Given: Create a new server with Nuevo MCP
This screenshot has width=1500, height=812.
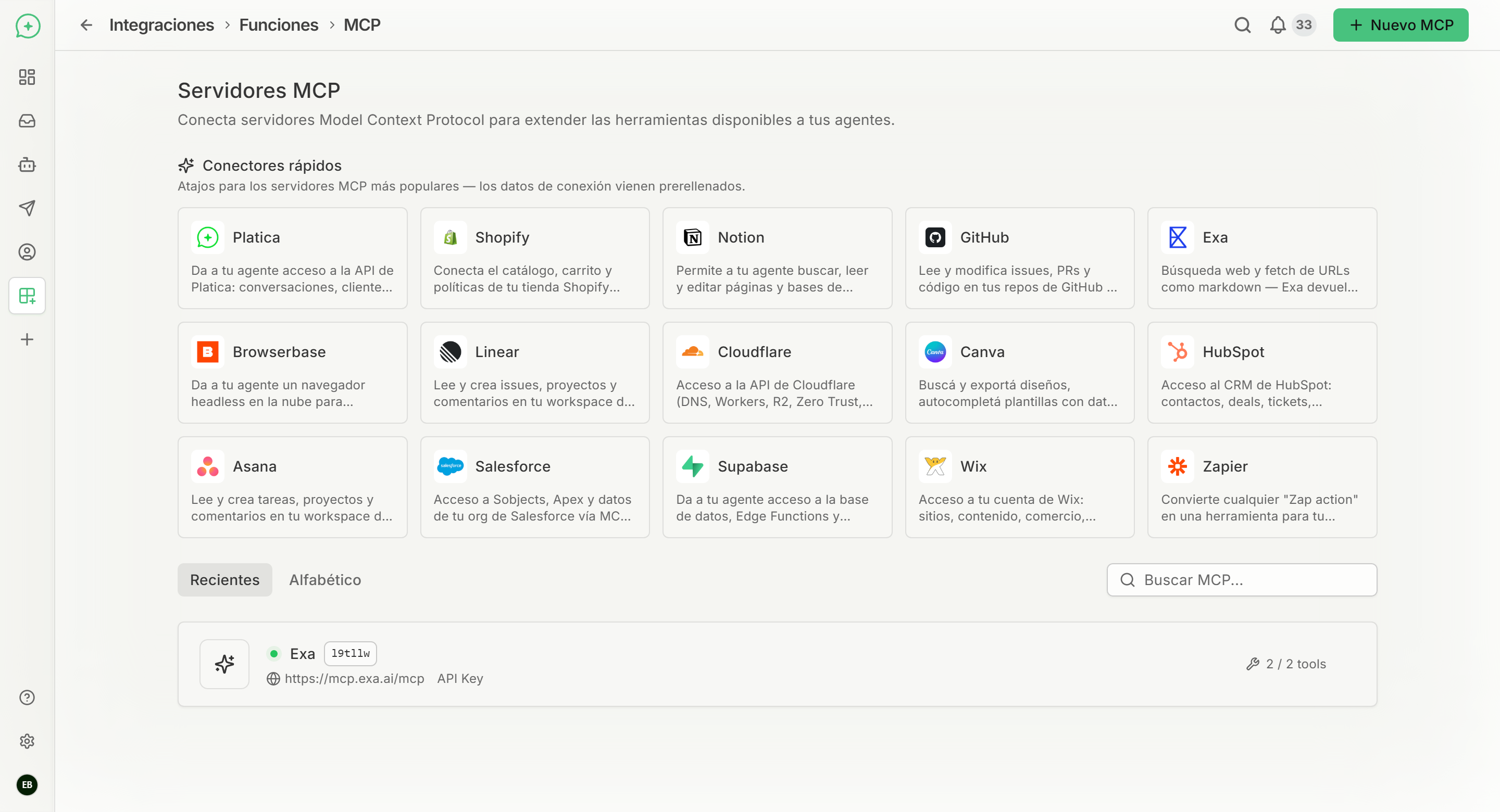Looking at the screenshot, I should pyautogui.click(x=1401, y=25).
